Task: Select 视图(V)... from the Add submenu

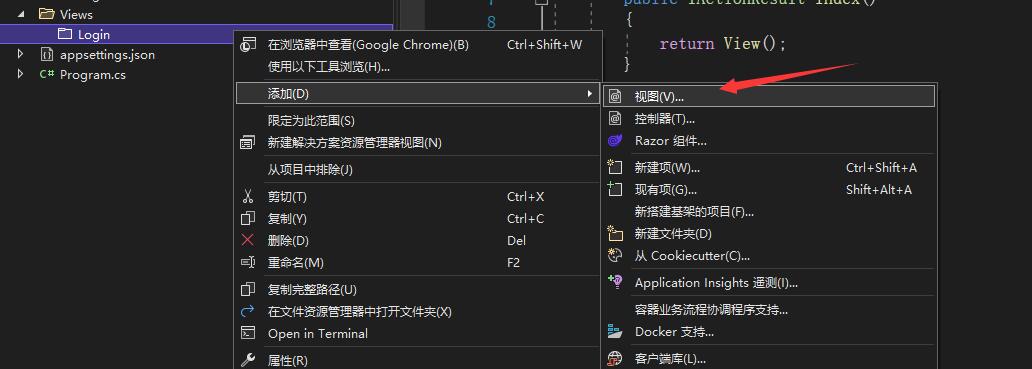Action: point(769,96)
